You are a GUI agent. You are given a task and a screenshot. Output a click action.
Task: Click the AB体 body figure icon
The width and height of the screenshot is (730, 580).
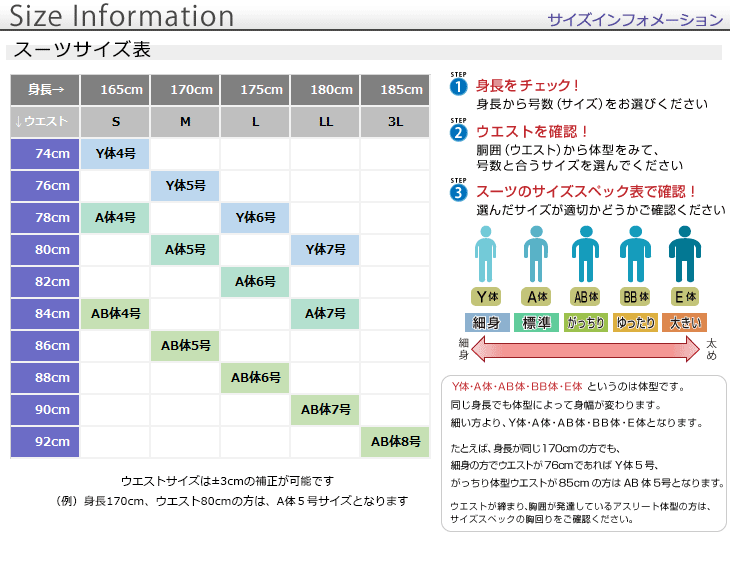coord(586,254)
